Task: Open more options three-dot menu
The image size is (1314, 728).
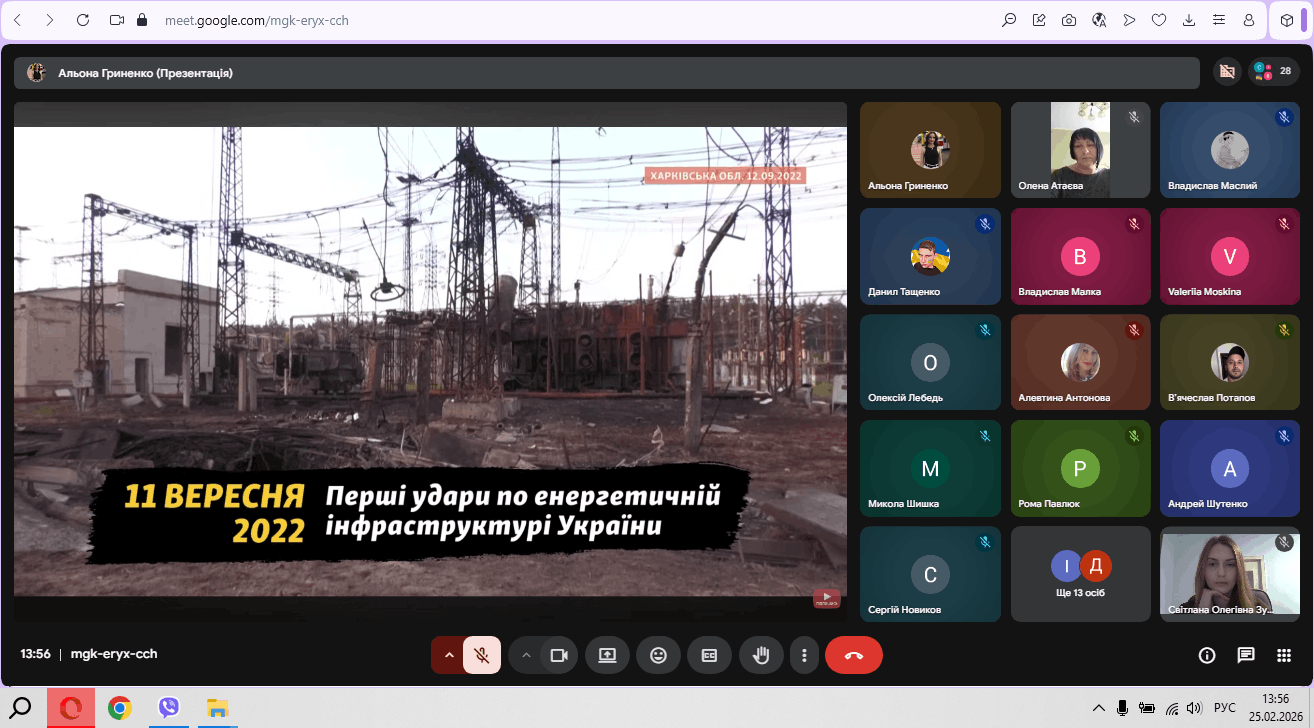Action: (804, 655)
